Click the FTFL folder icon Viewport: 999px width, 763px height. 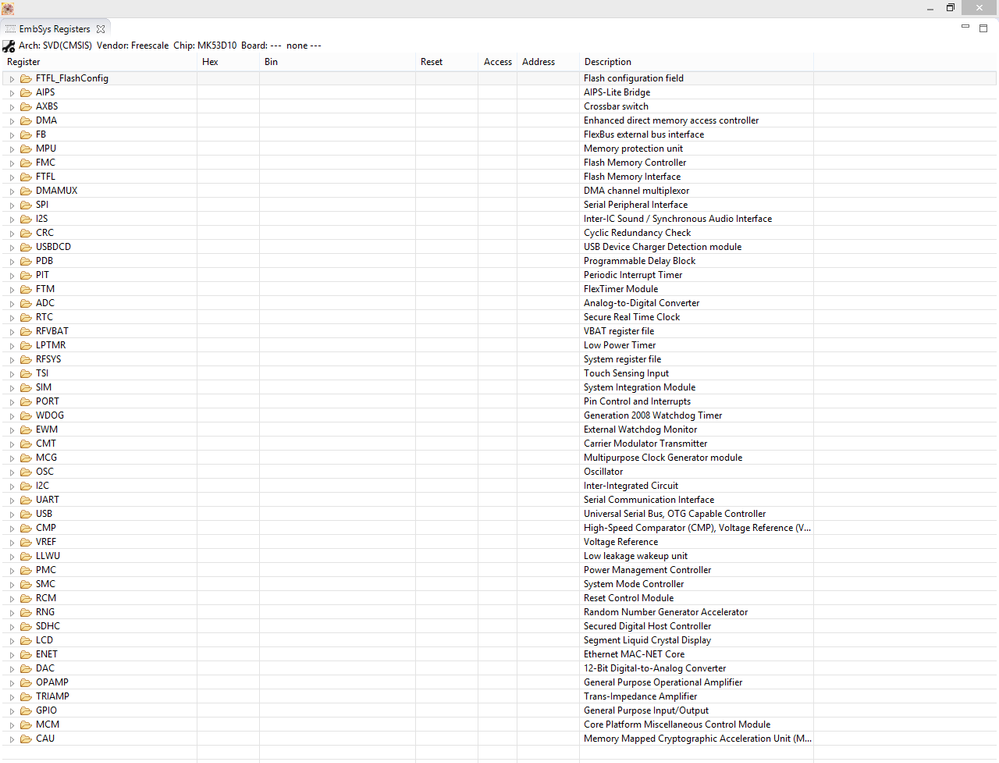click(25, 176)
